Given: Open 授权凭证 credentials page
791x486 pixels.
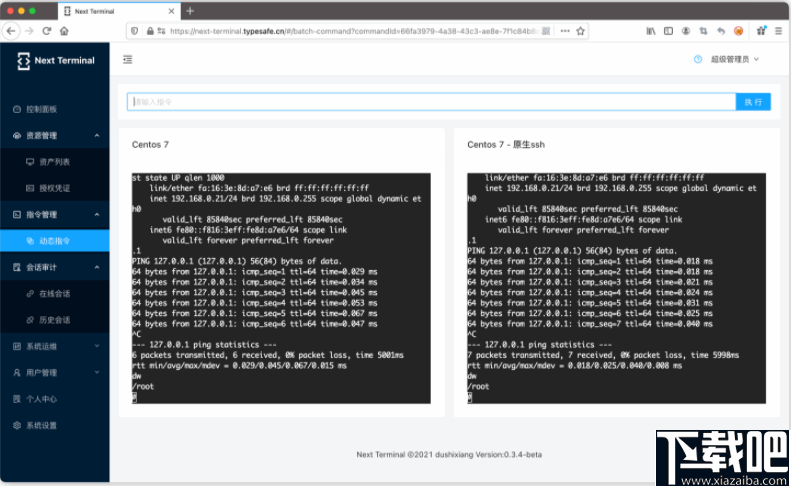Looking at the screenshot, I should pyautogui.click(x=54, y=188).
